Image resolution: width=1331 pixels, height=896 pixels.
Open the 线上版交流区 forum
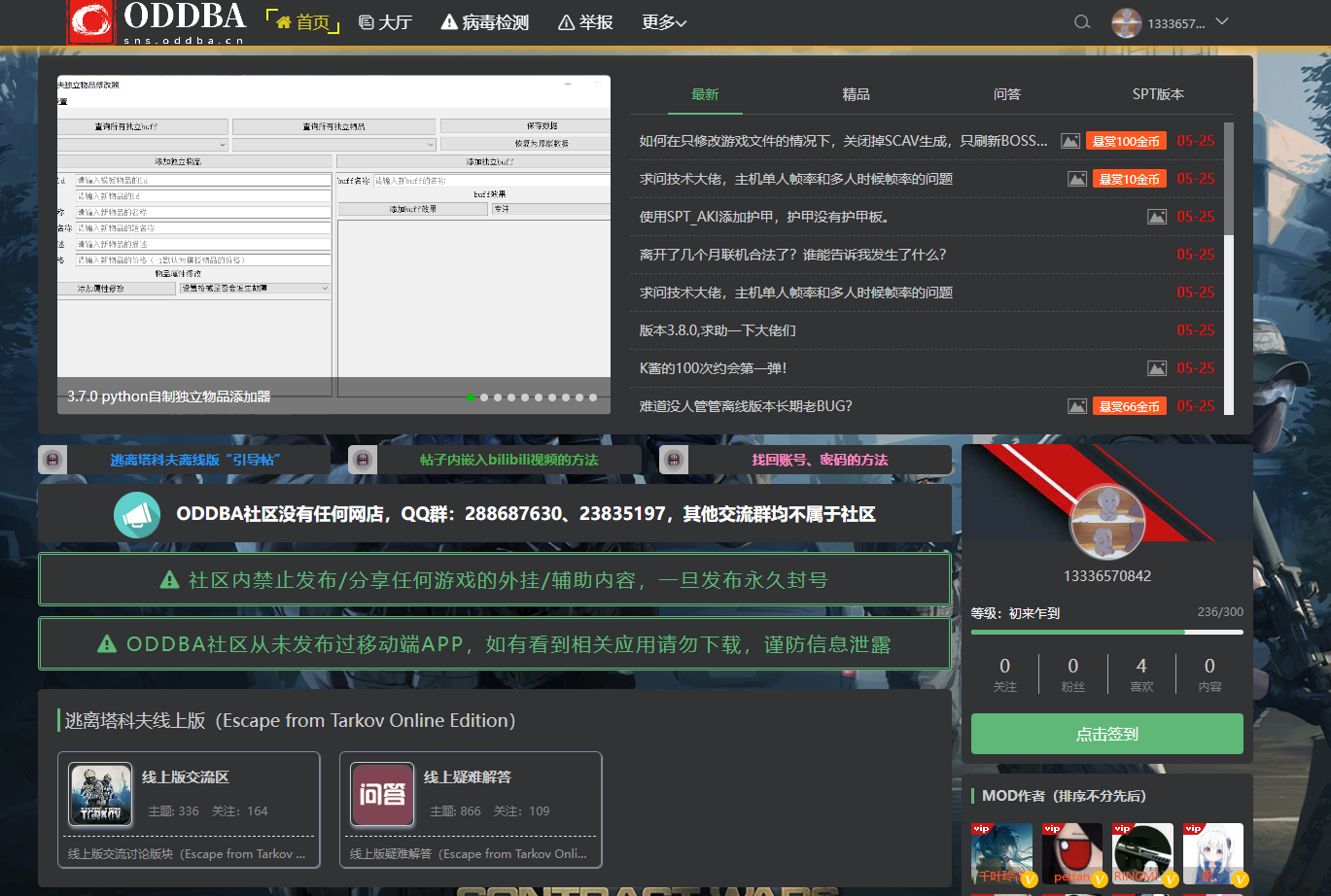pyautogui.click(x=186, y=777)
